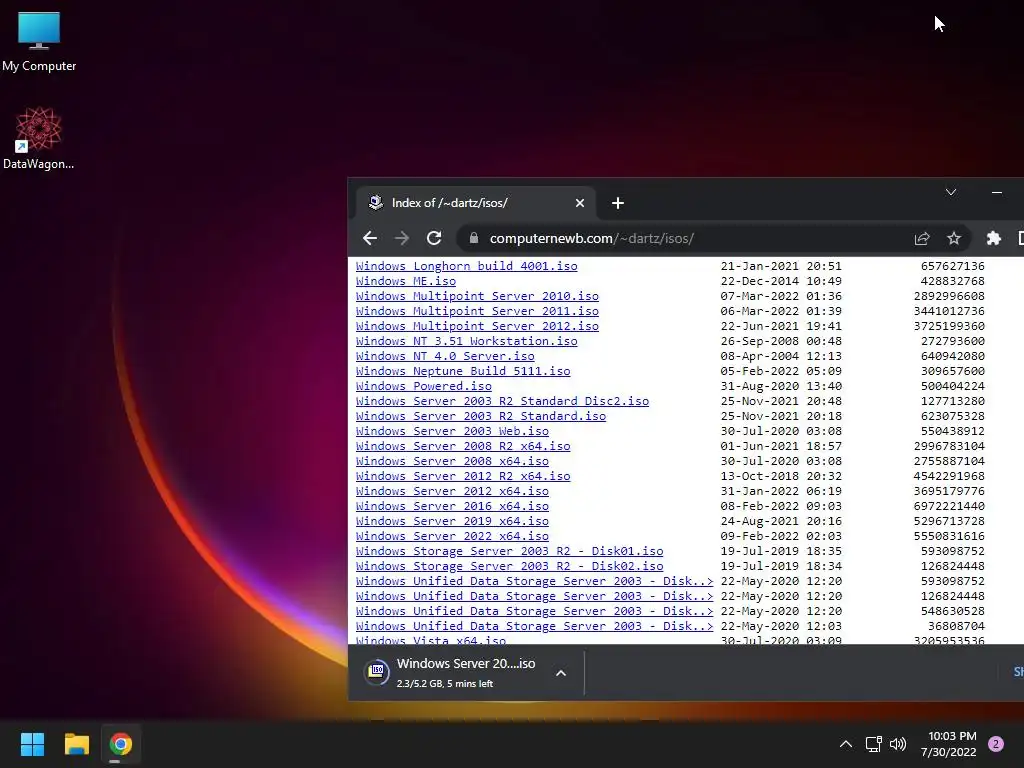The width and height of the screenshot is (1024, 768).
Task: Open Unified Data Storage Server link sized 36808704
Action: point(534,626)
